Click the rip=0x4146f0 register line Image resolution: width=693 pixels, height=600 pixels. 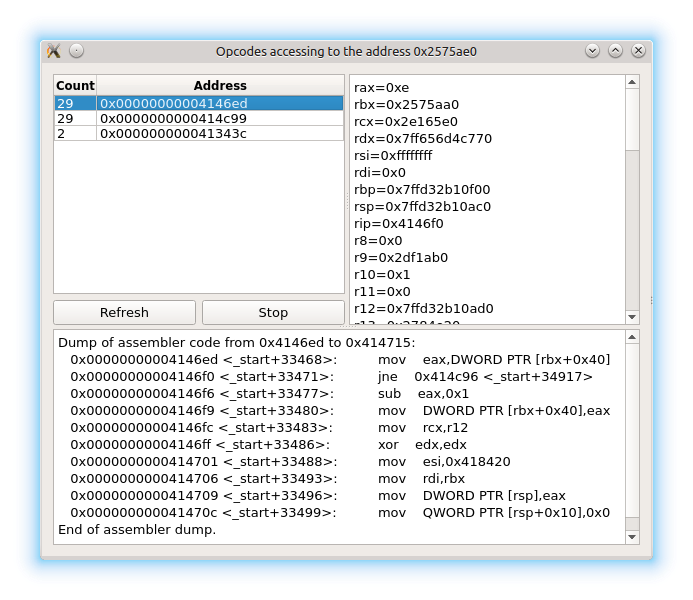click(399, 224)
